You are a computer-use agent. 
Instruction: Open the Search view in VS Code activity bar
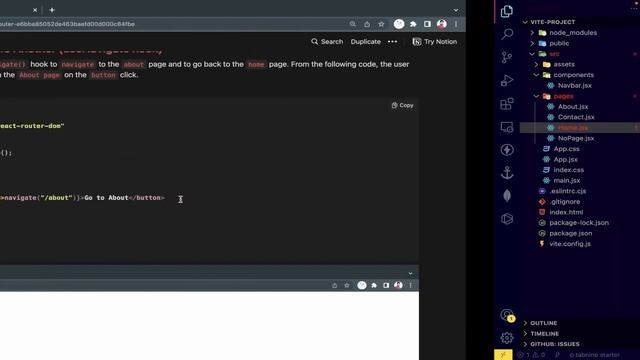coord(507,34)
